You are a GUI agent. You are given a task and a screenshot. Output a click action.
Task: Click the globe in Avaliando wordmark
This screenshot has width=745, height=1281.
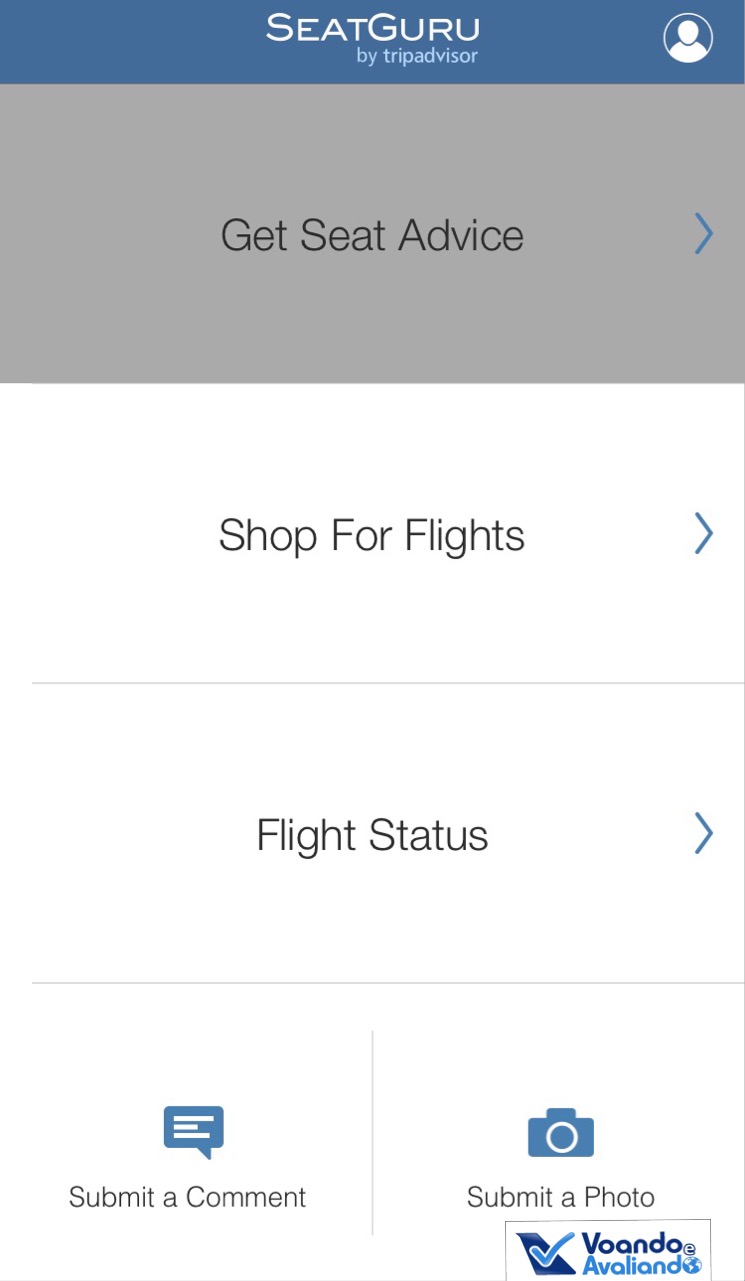(x=692, y=1265)
